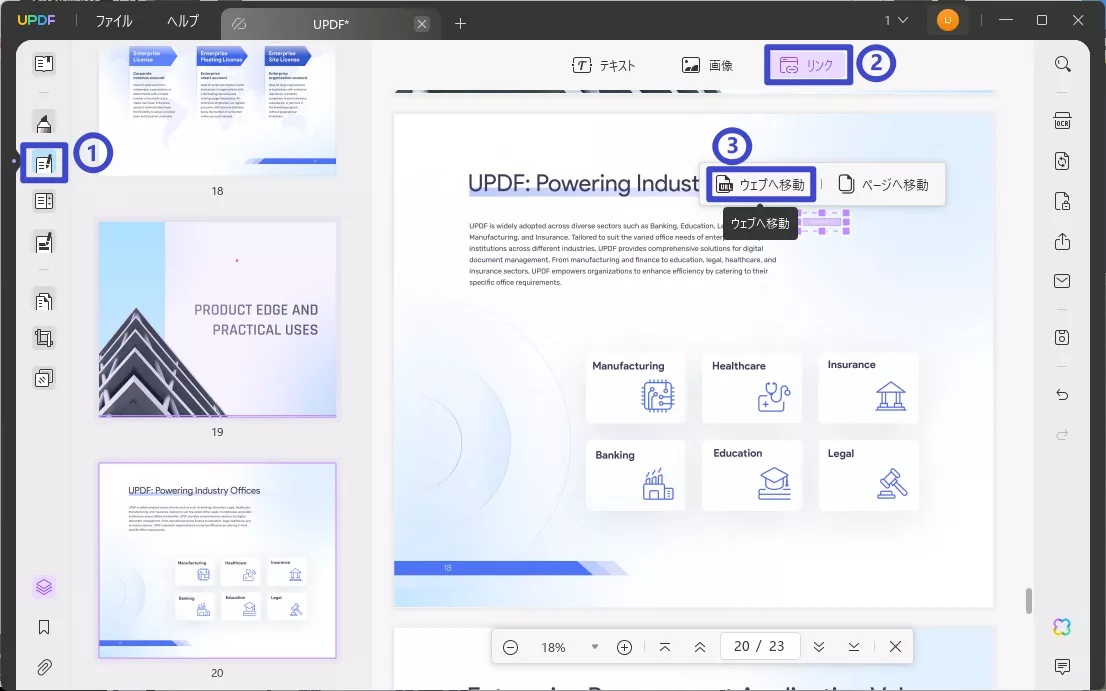Open the UPDF AI assistant
This screenshot has height=691, width=1106.
(x=1062, y=626)
